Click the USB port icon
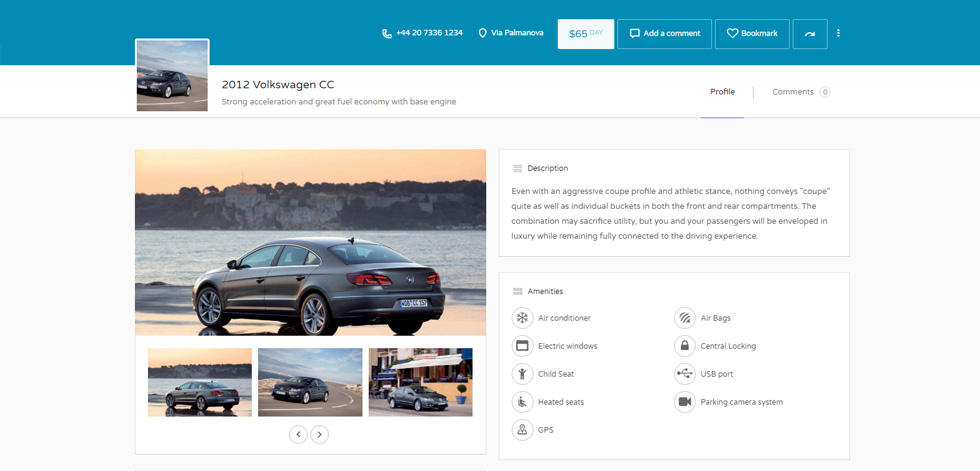Viewport: 980px width, 471px height. tap(685, 374)
